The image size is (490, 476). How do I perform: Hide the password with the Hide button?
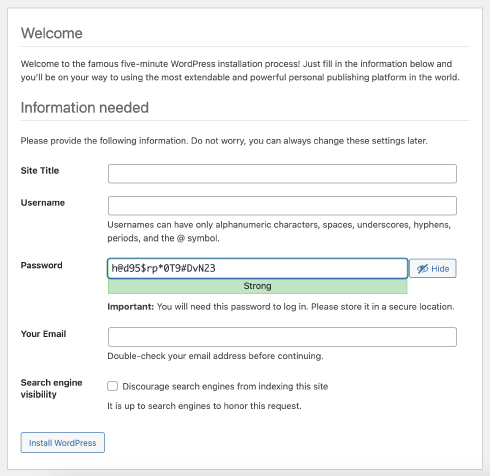(433, 268)
